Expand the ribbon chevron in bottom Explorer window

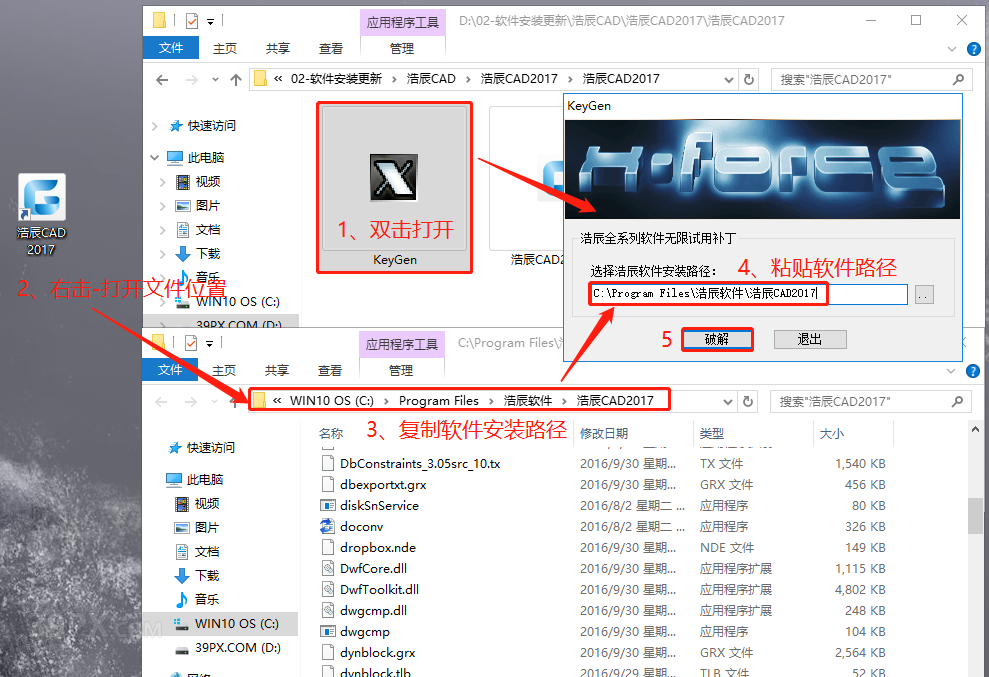951,371
